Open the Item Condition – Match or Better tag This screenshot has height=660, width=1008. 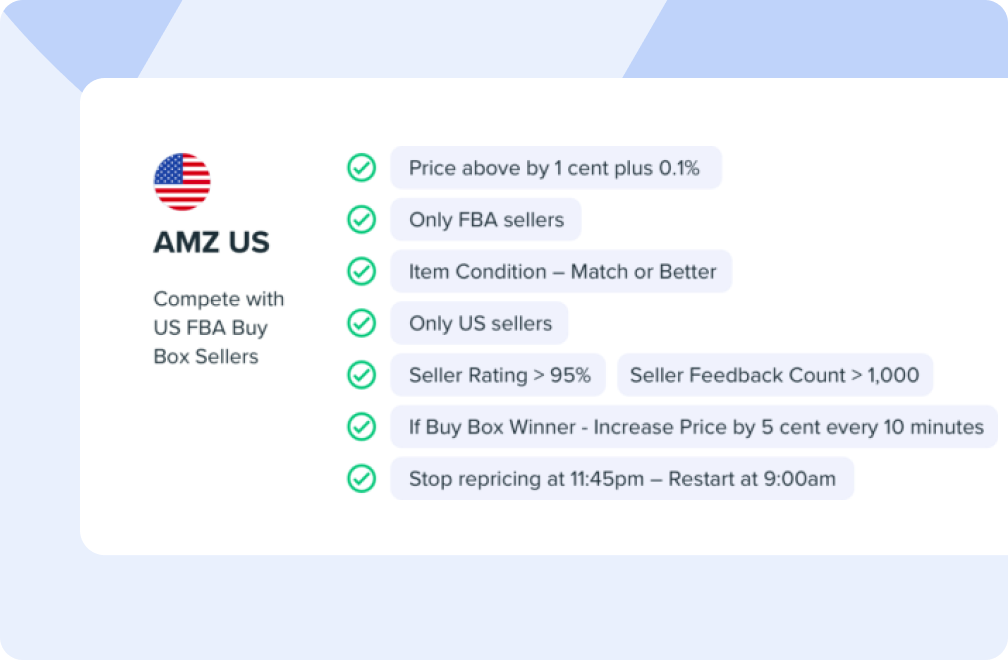561,271
